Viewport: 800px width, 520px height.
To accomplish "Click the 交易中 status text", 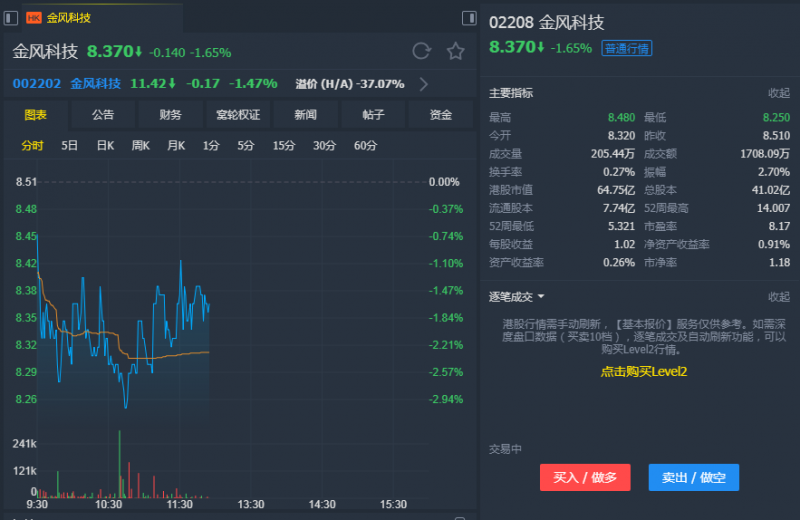I will coord(505,449).
